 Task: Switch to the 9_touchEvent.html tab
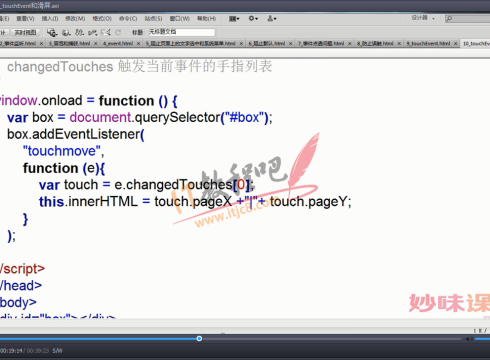click(x=428, y=44)
